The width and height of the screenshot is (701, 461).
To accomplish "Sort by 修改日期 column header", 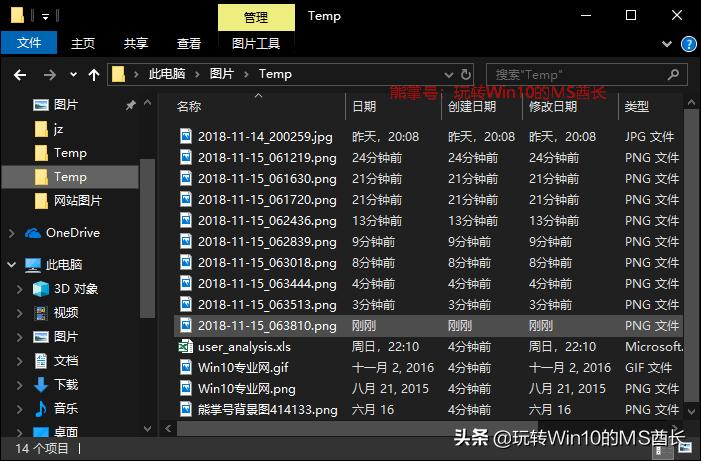I will (x=553, y=107).
